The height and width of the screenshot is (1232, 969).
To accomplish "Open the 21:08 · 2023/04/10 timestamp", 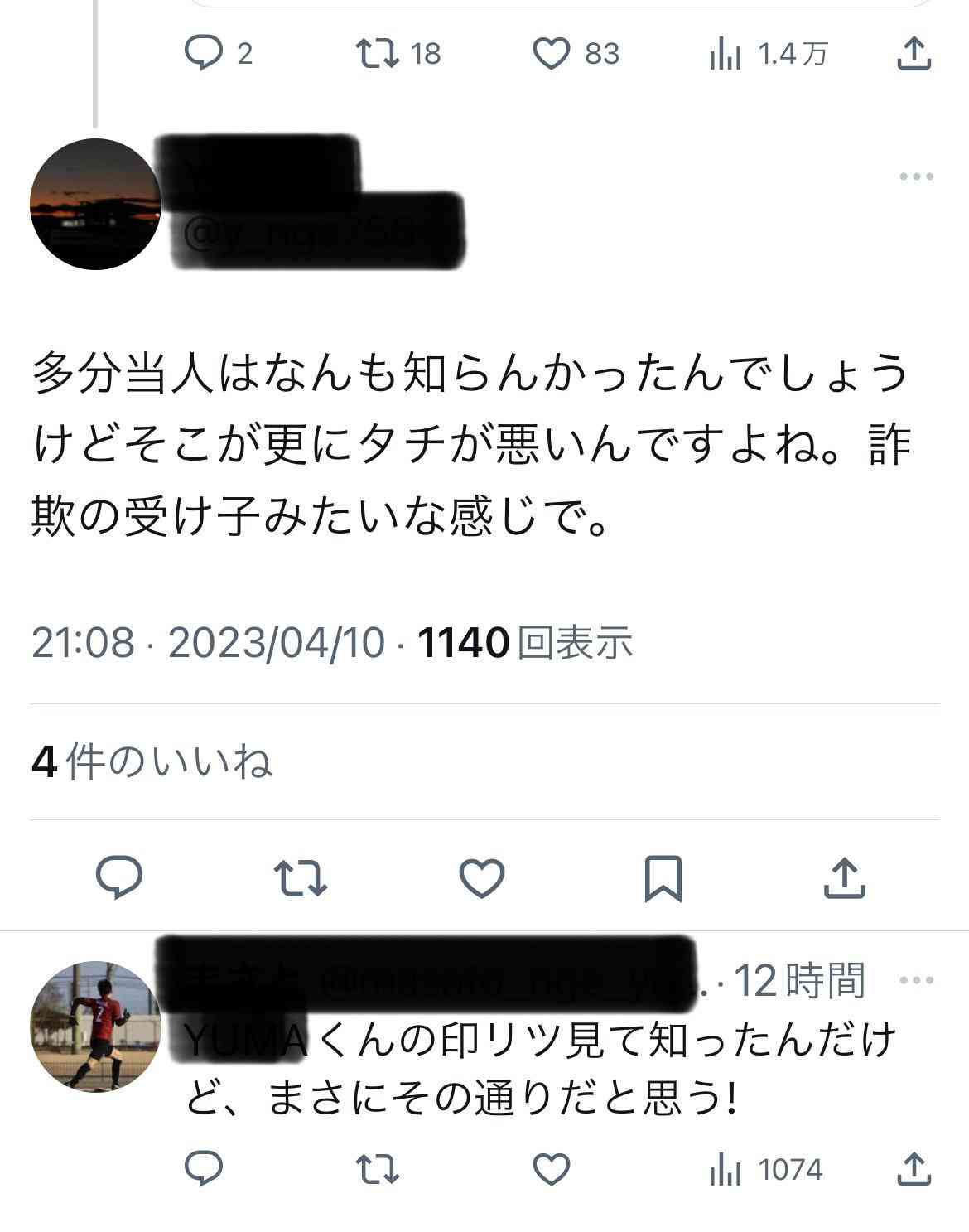I will [209, 643].
